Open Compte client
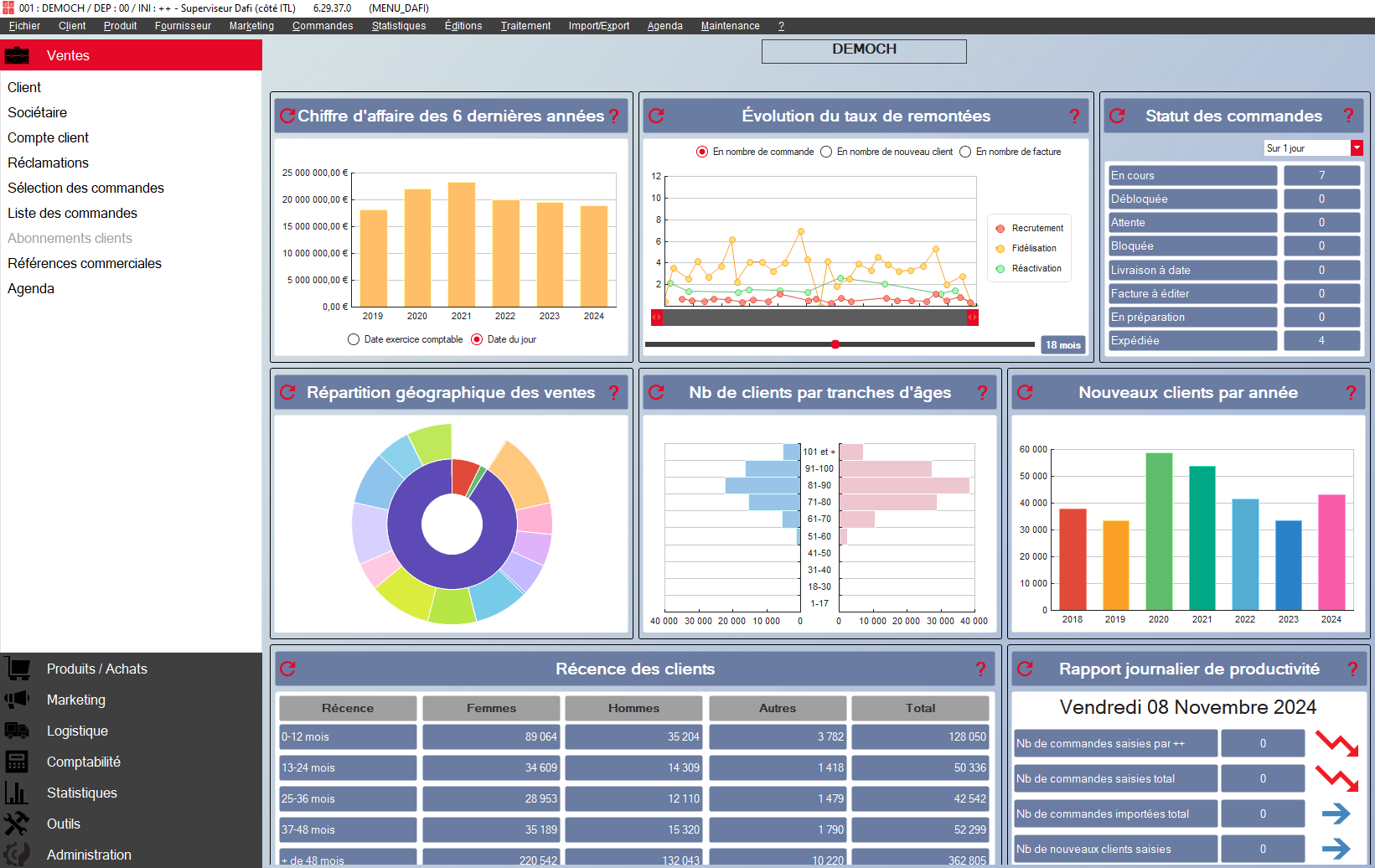Viewport: 1375px width, 868px height. click(48, 138)
